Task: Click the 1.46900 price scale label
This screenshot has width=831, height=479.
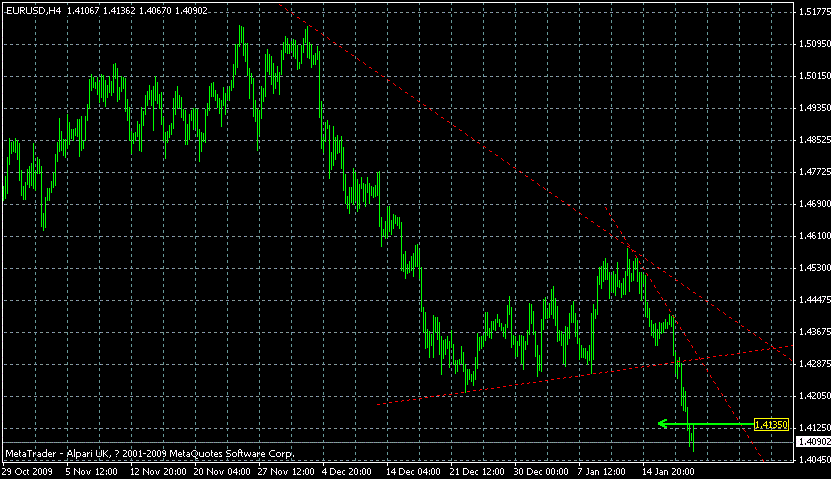Action: [x=815, y=203]
